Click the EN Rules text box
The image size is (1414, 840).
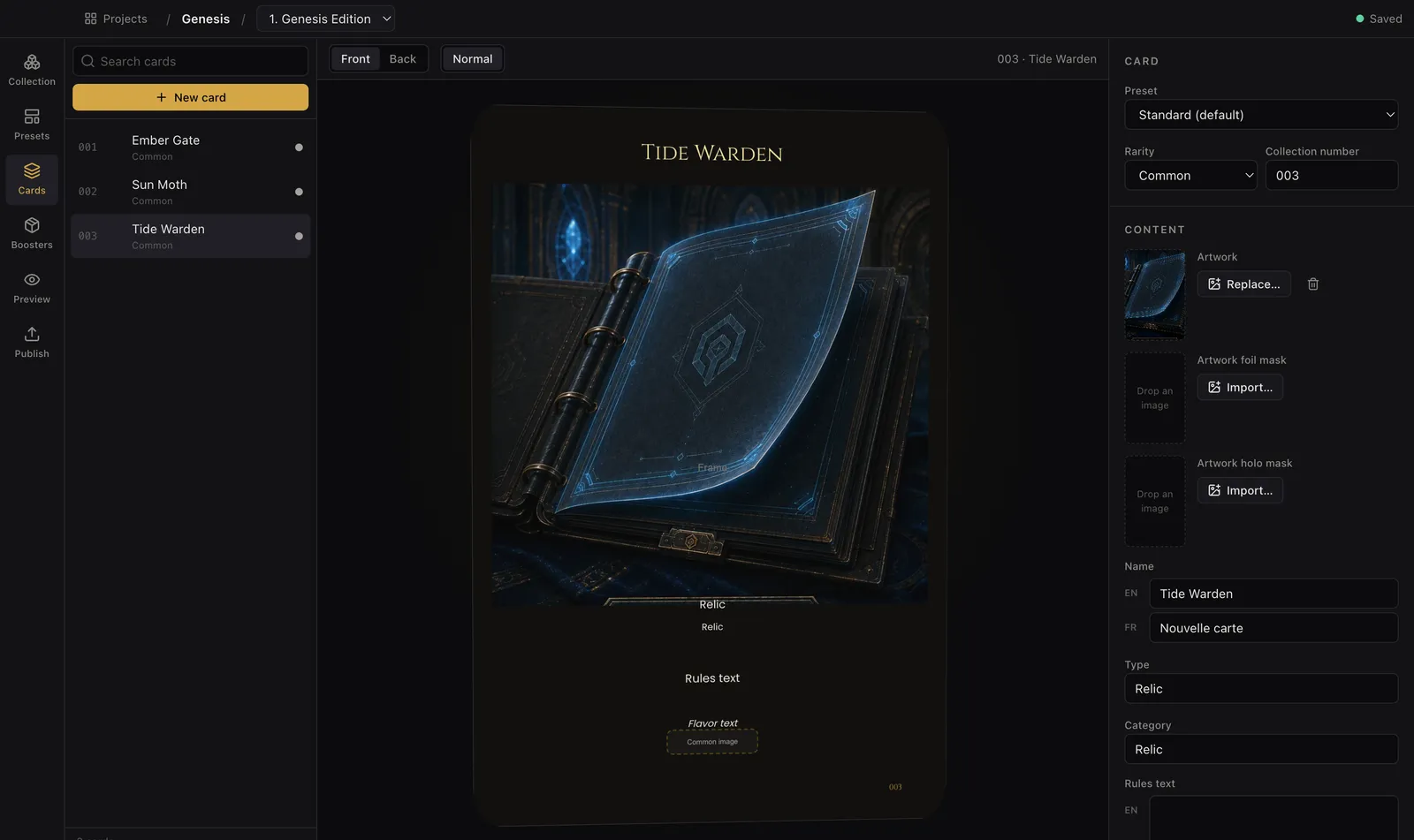click(x=1273, y=817)
